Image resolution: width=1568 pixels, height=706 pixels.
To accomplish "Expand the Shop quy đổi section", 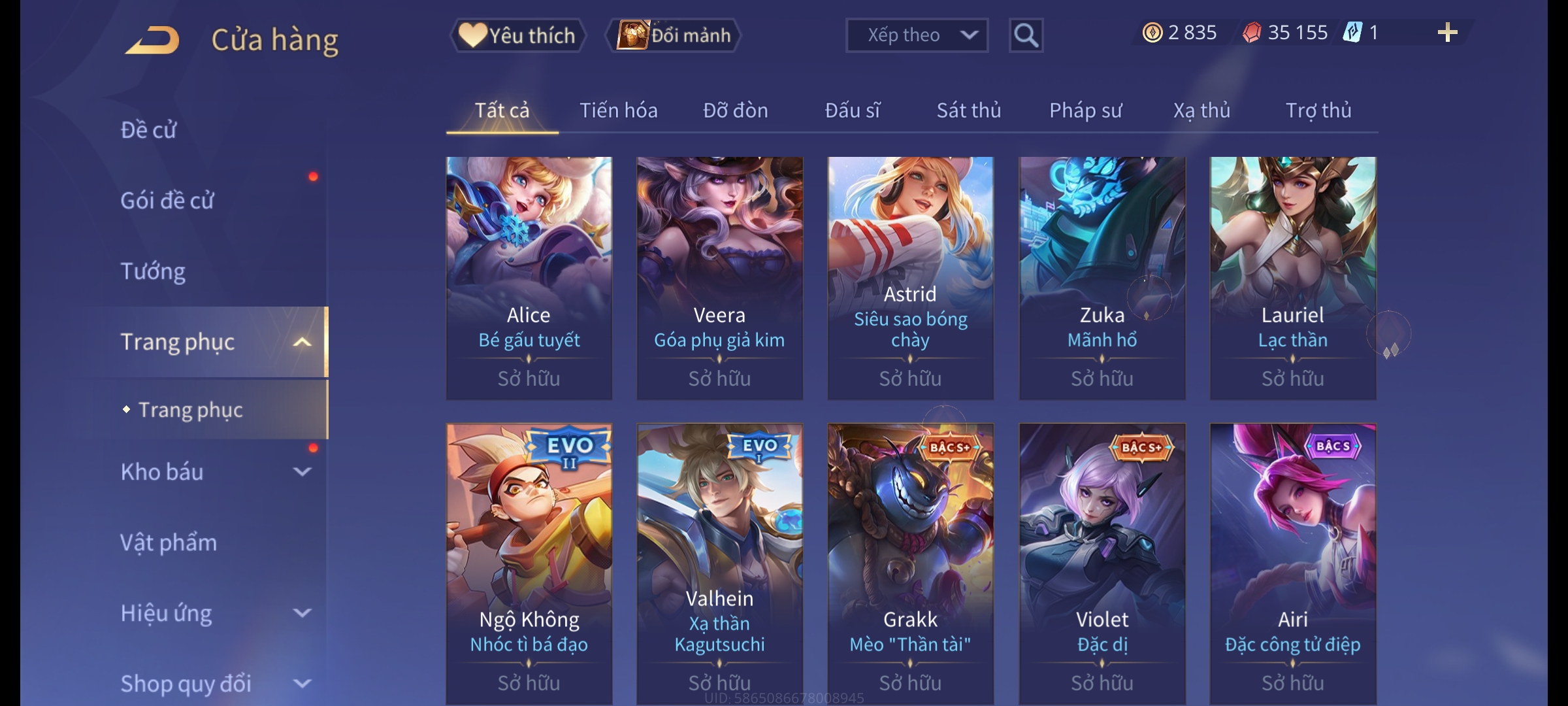I will pyautogui.click(x=302, y=684).
